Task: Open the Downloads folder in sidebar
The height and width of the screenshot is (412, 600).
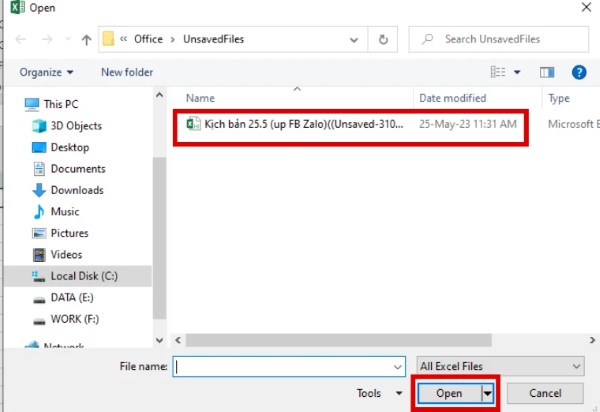Action: (x=76, y=190)
